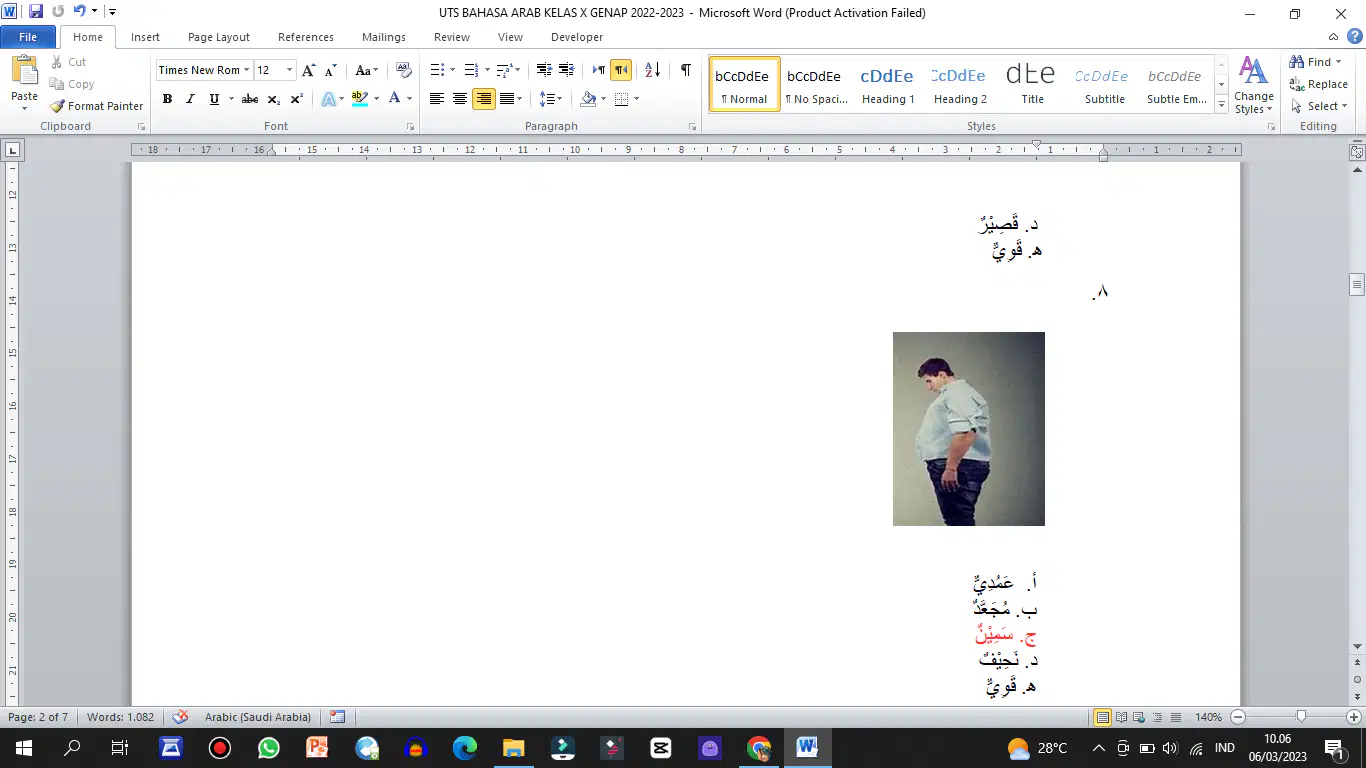The image size is (1366, 768).
Task: Apply Superscript formatting
Action: 297,99
